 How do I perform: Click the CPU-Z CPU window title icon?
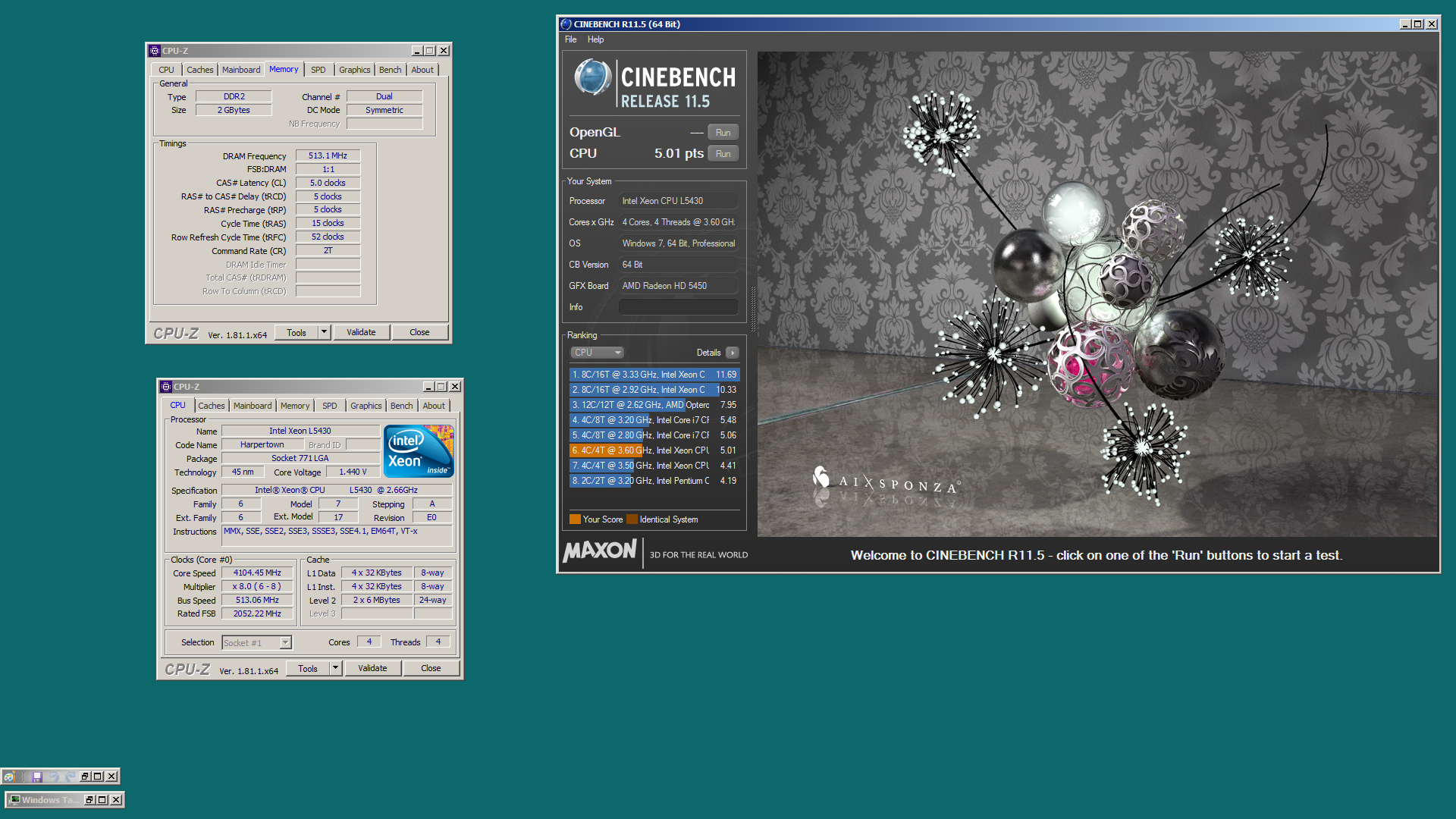(x=165, y=387)
